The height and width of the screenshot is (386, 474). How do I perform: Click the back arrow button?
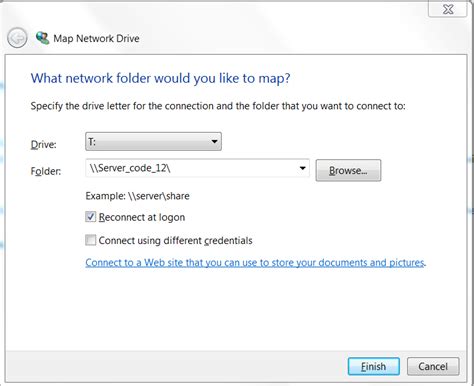(17, 38)
